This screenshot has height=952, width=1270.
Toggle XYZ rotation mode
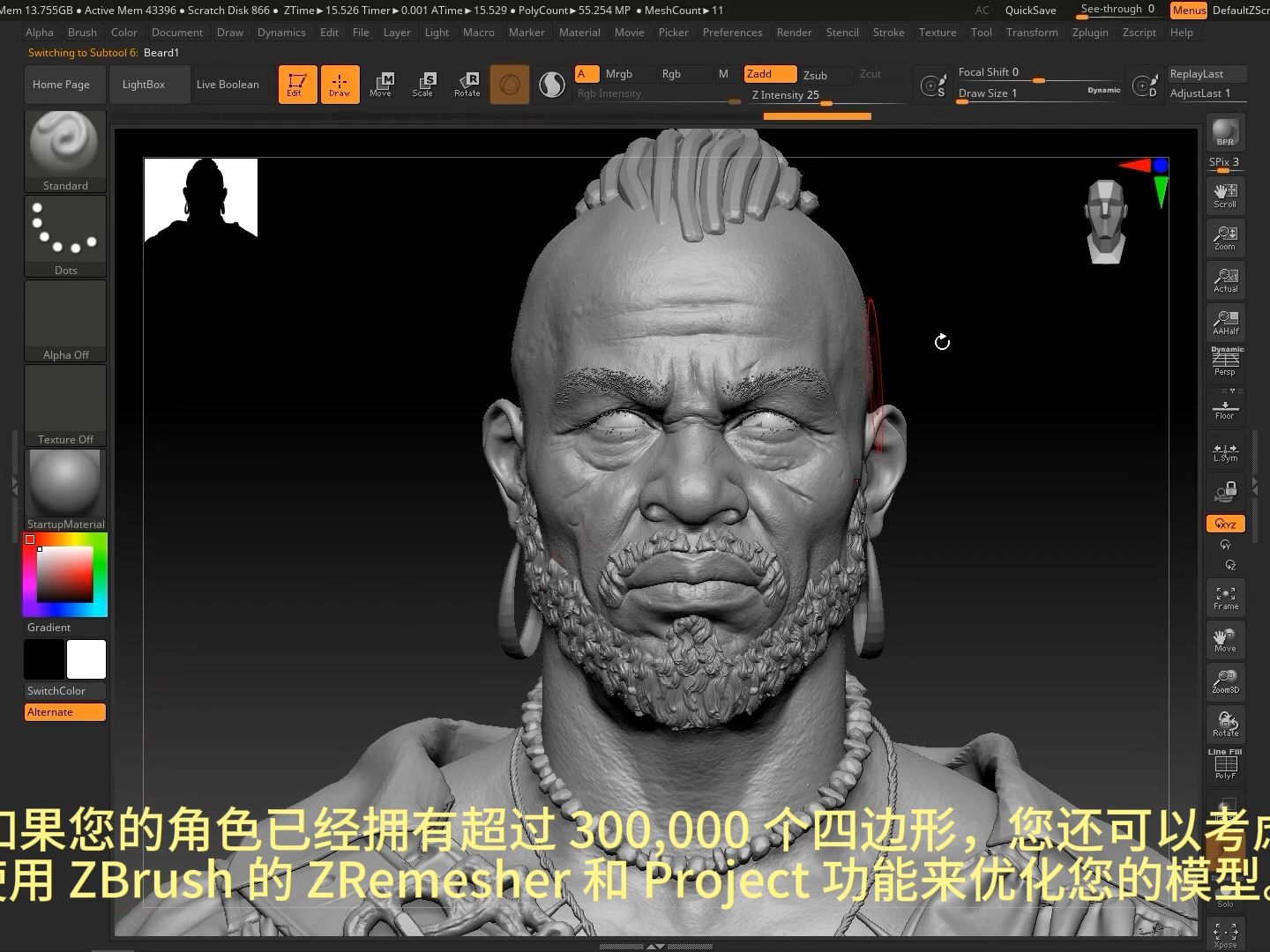click(x=1225, y=524)
